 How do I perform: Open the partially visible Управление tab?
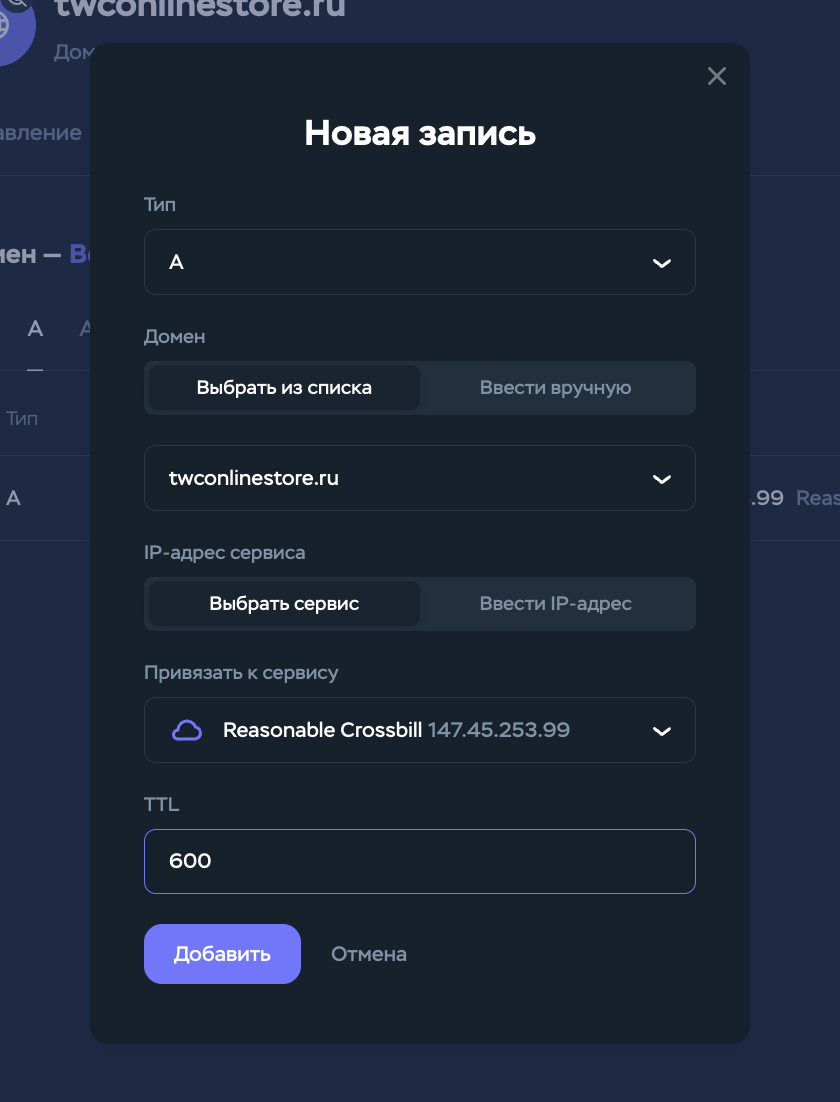40,133
